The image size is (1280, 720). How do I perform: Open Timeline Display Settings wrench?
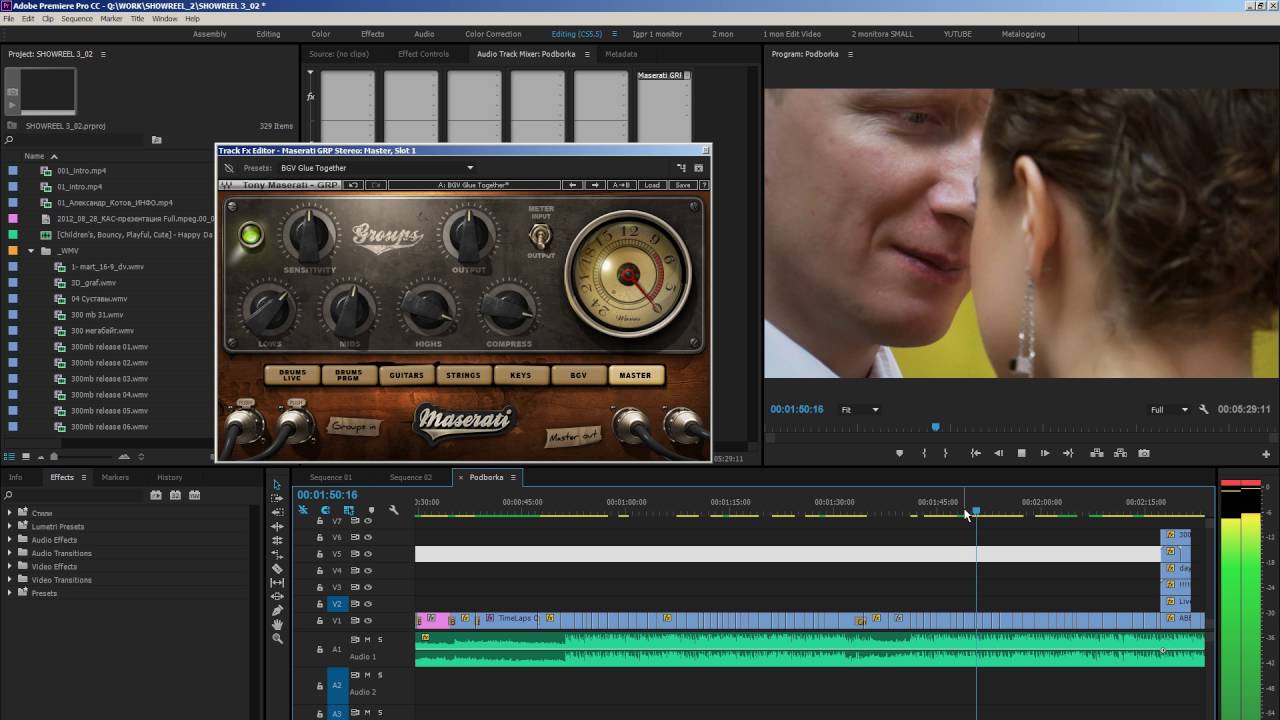(x=394, y=510)
